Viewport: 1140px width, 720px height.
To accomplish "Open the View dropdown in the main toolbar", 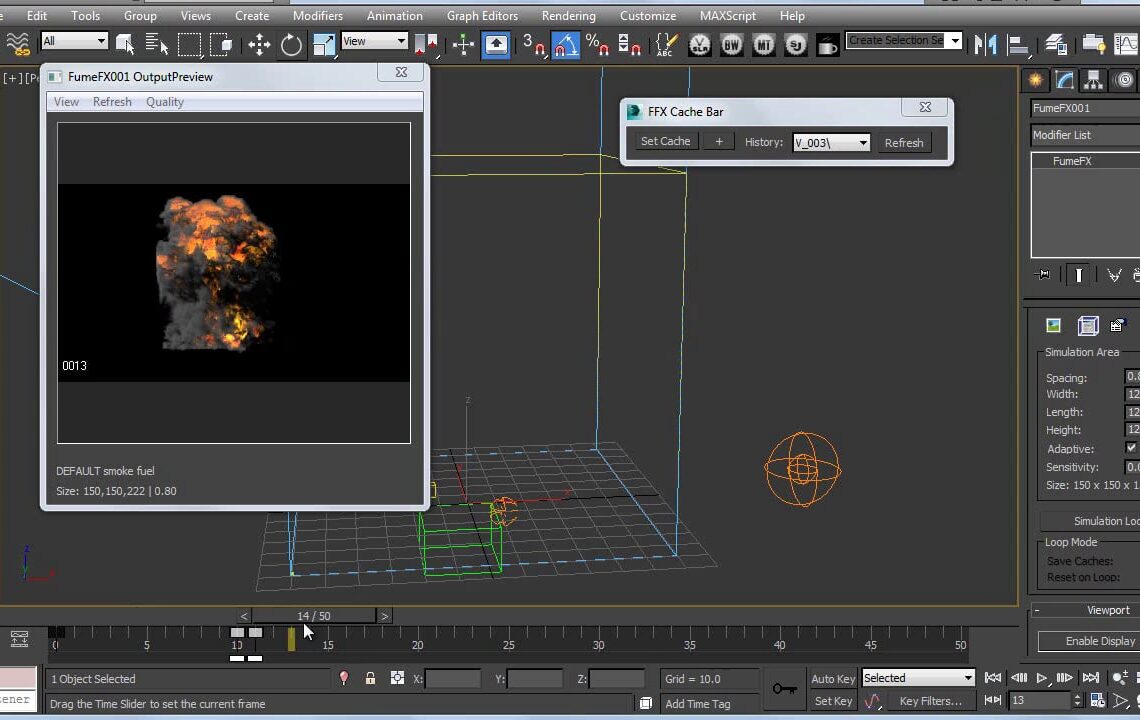I will (374, 41).
